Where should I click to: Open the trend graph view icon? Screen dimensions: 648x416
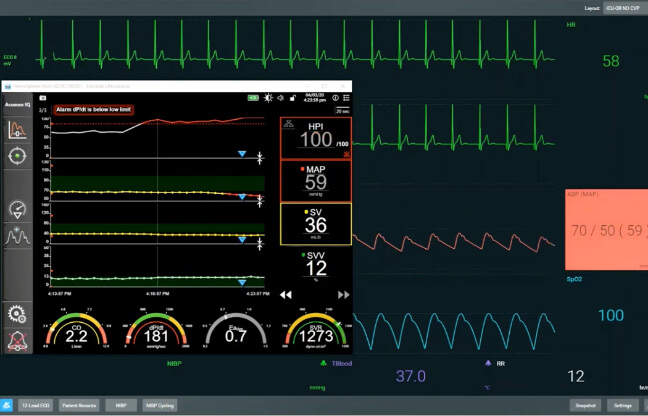coord(17,129)
